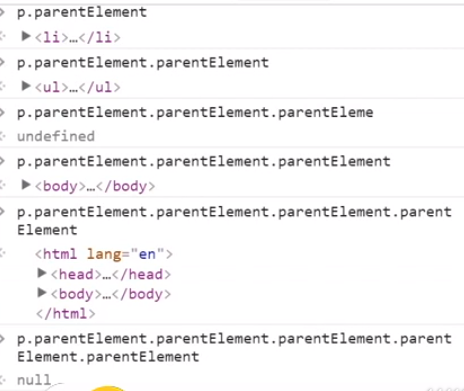Click the truncated parentEleme command entry
464x391 pixels.
tap(195, 113)
